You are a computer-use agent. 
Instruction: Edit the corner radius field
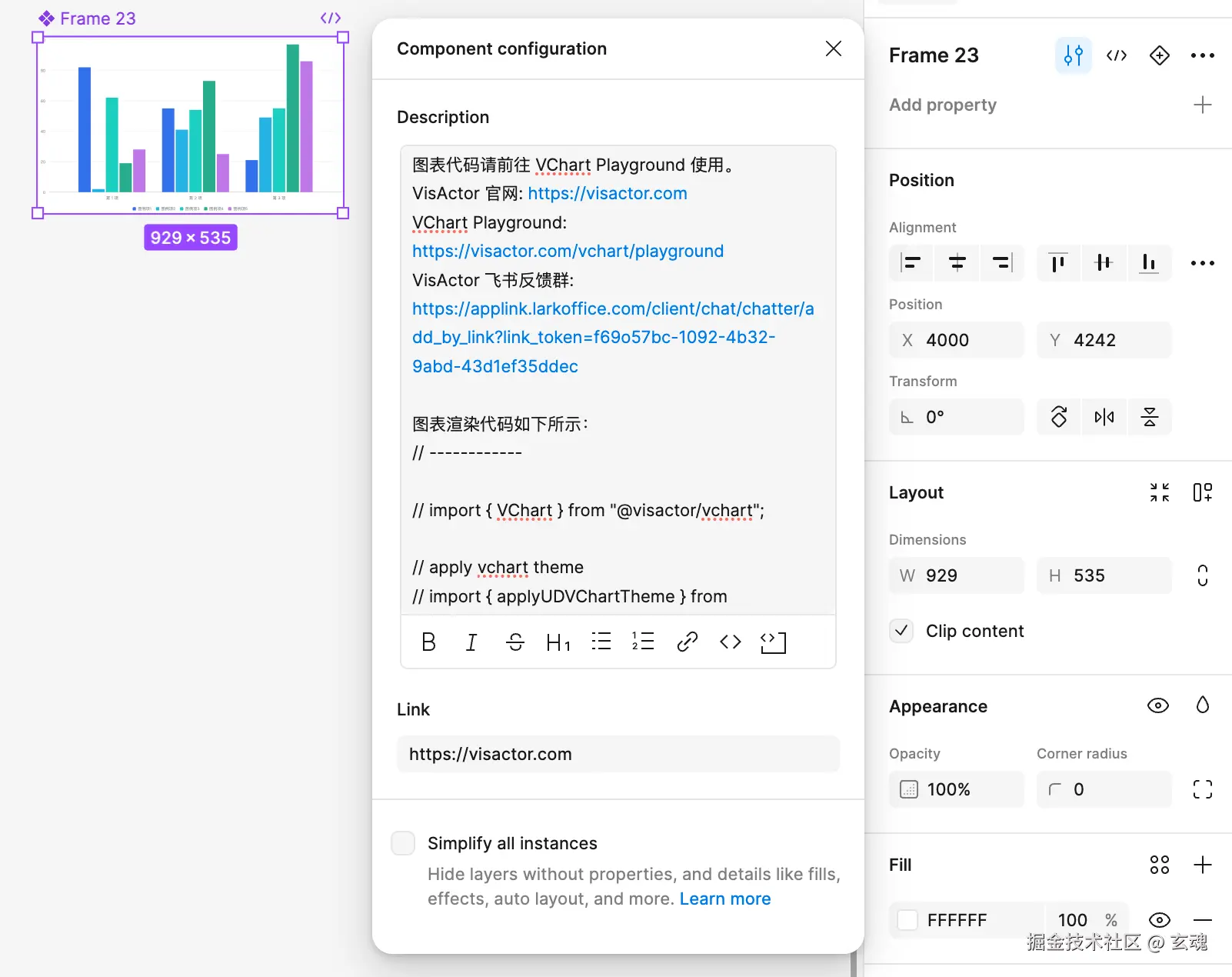tap(1104, 789)
